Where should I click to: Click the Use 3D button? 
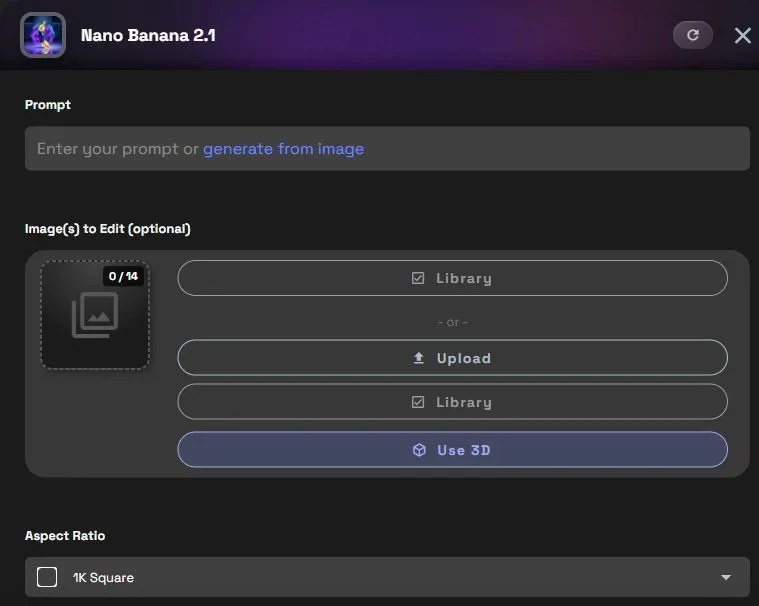coord(452,450)
